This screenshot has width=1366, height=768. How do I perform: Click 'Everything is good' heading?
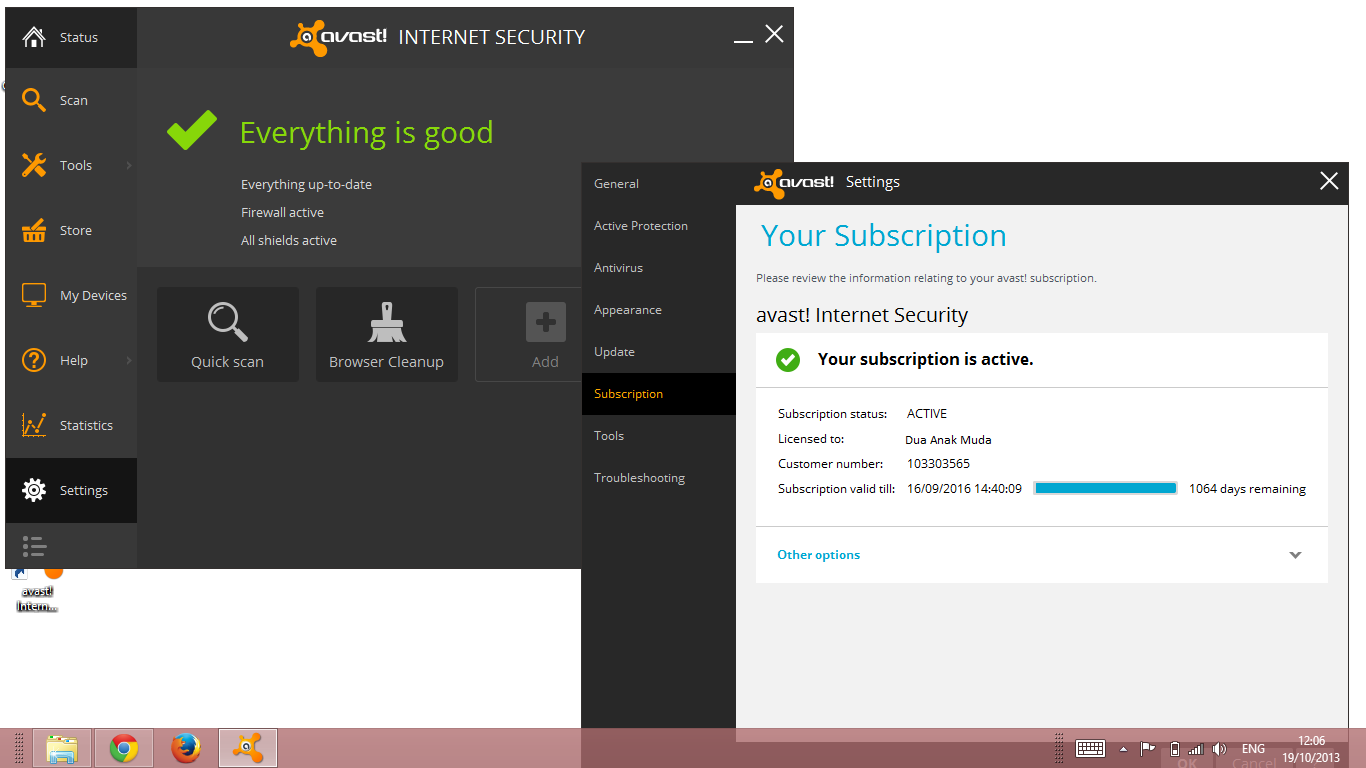click(x=366, y=132)
